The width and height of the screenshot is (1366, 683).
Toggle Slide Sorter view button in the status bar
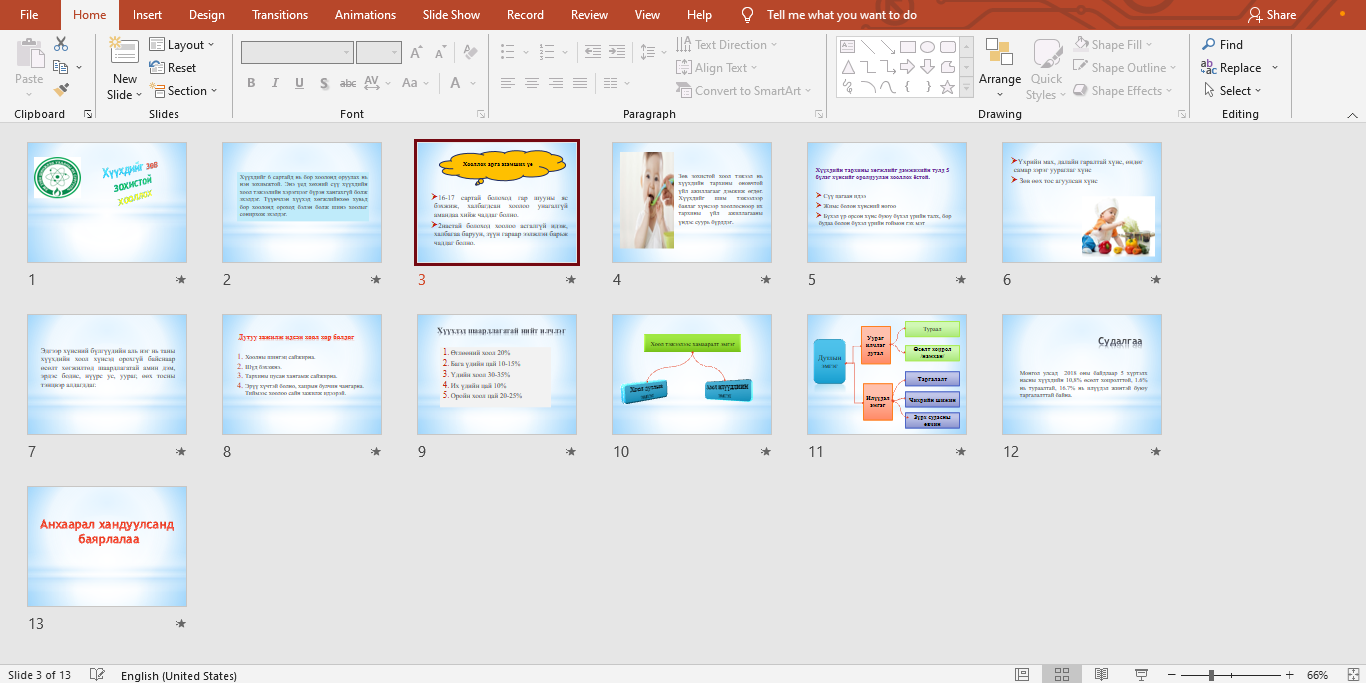point(1061,675)
